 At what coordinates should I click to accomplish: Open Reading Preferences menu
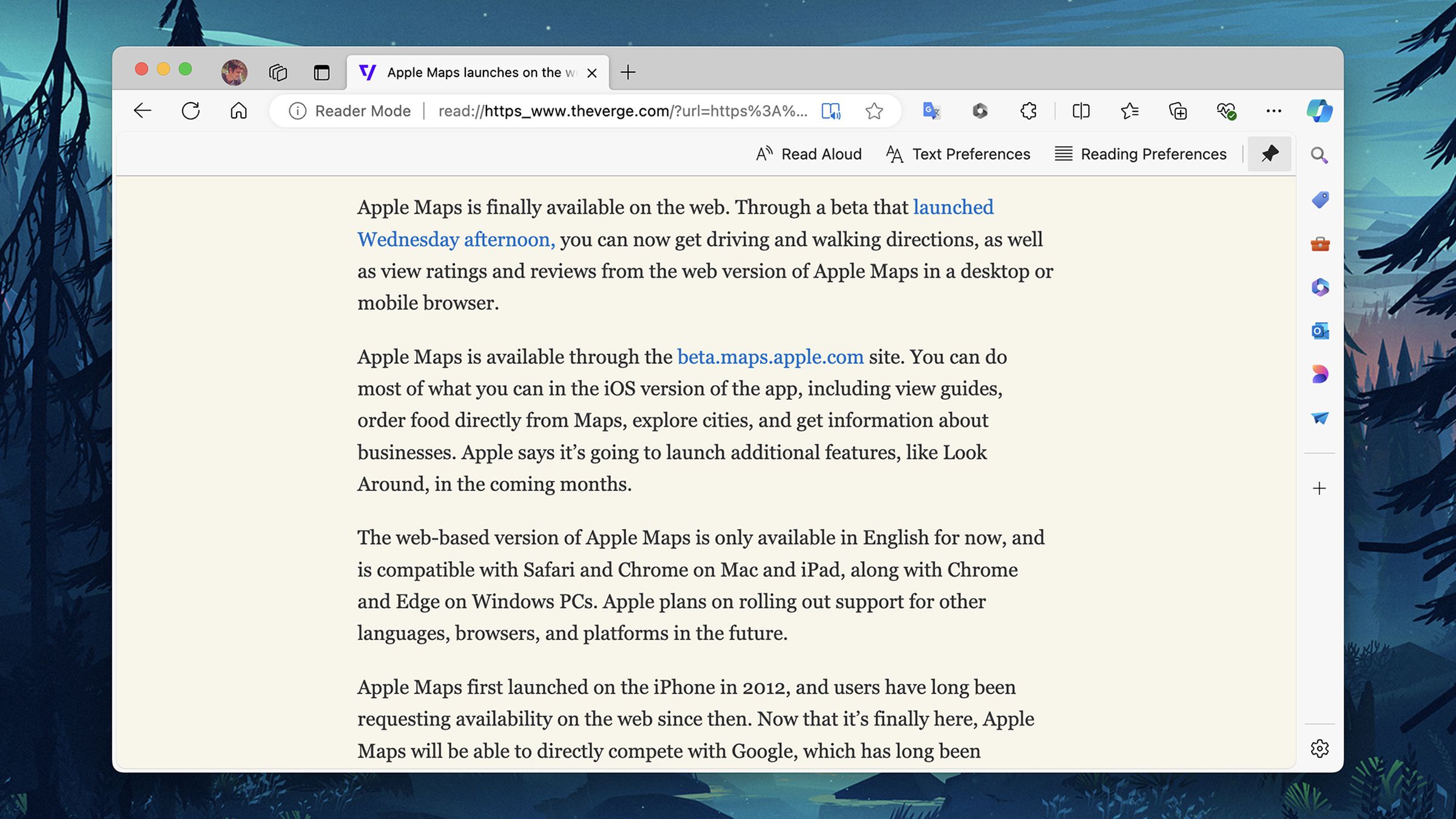click(x=1141, y=154)
